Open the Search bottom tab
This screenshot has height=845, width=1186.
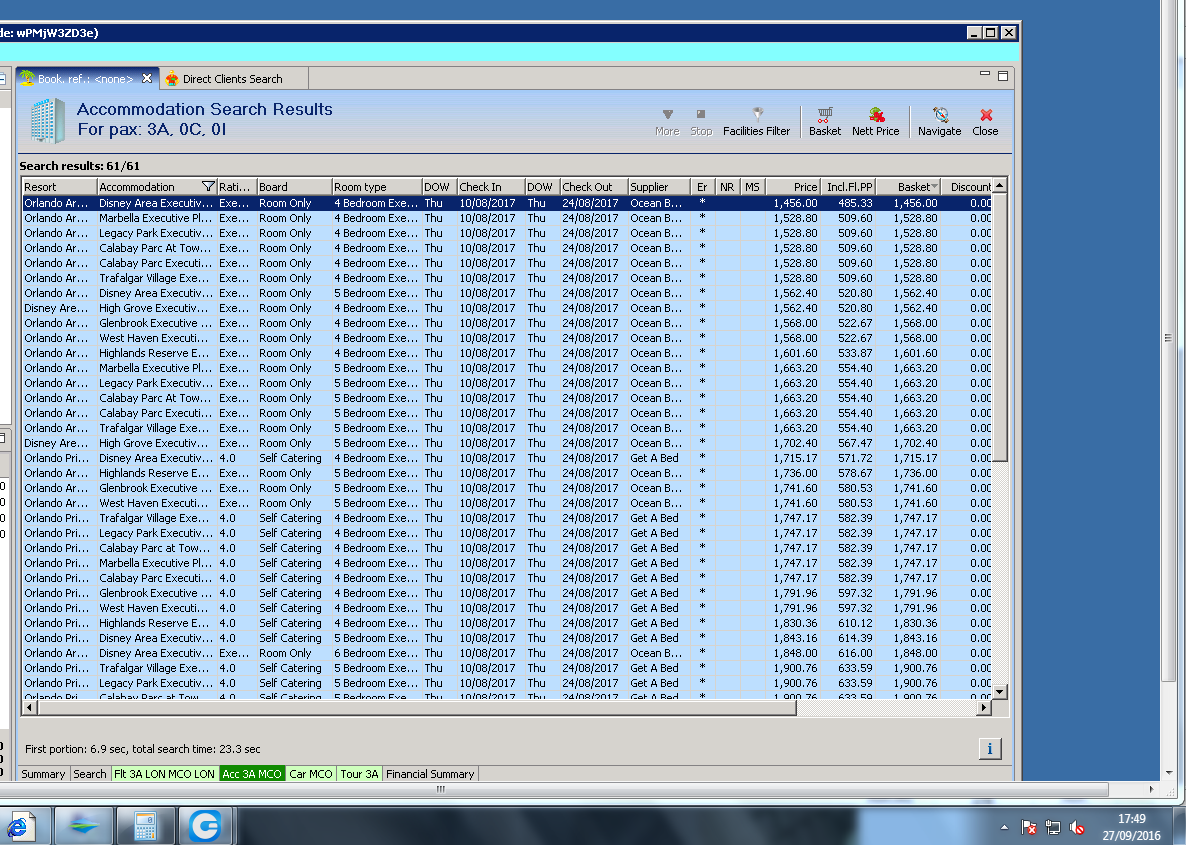(x=90, y=774)
